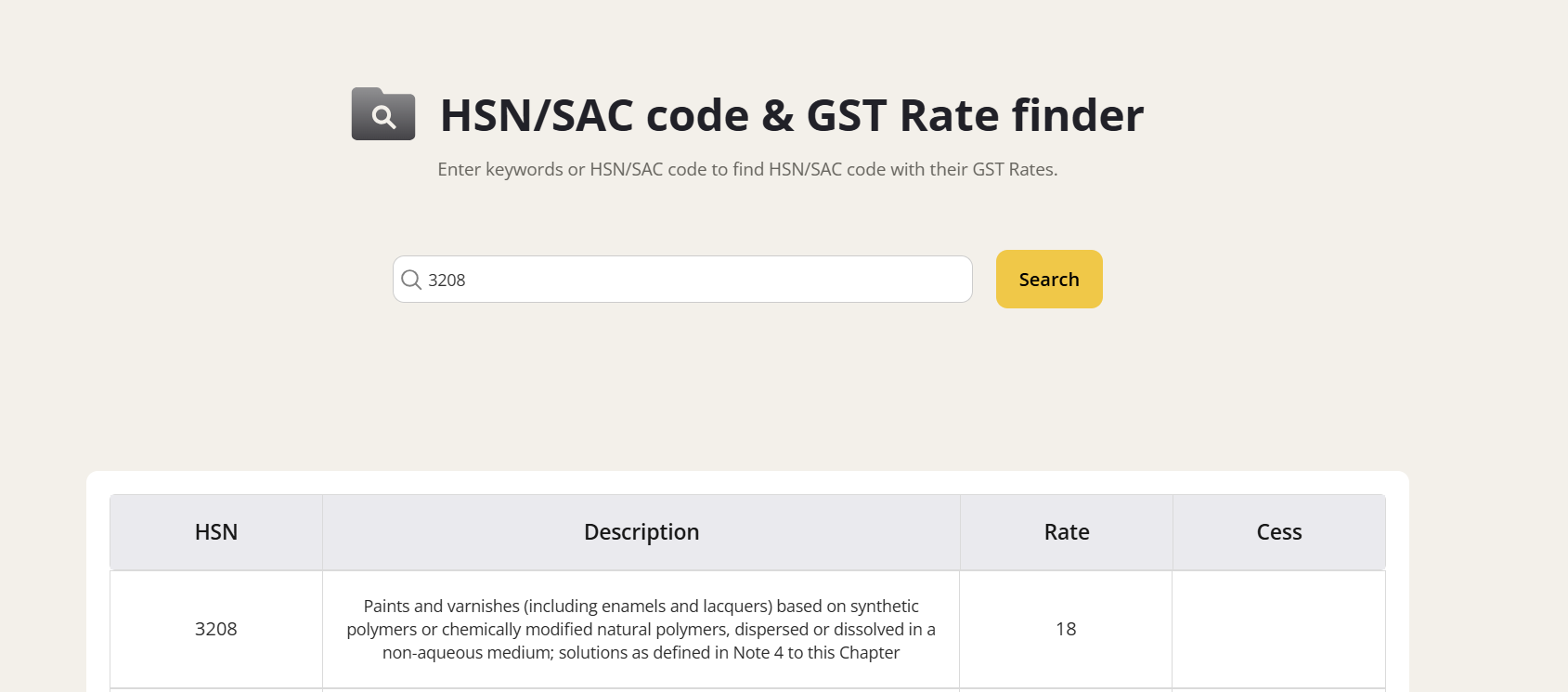Screen dimensions: 1568x692
Task: Click the Paints and varnishes description cell
Action: tap(641, 629)
